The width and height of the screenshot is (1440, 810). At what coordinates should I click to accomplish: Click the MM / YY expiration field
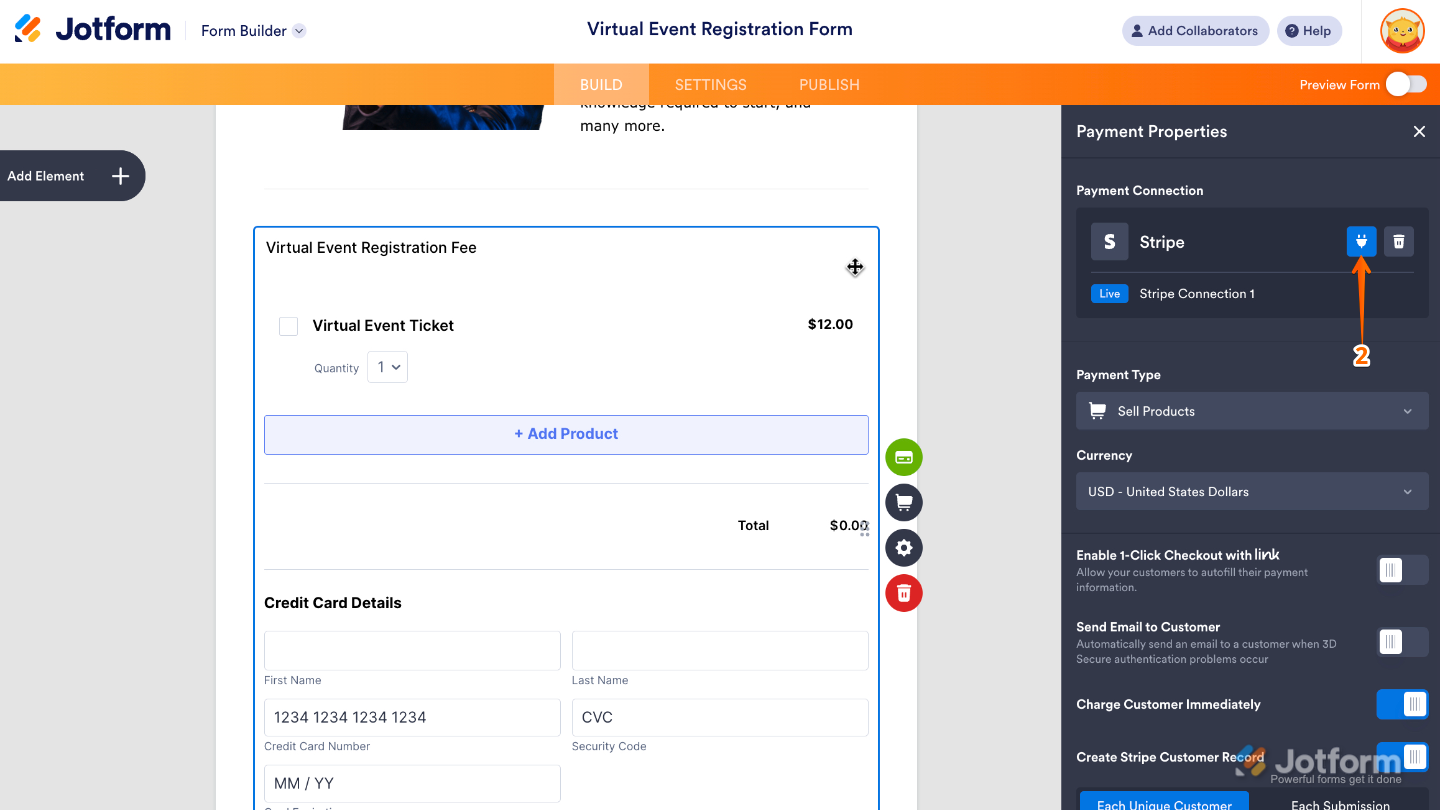tap(412, 783)
